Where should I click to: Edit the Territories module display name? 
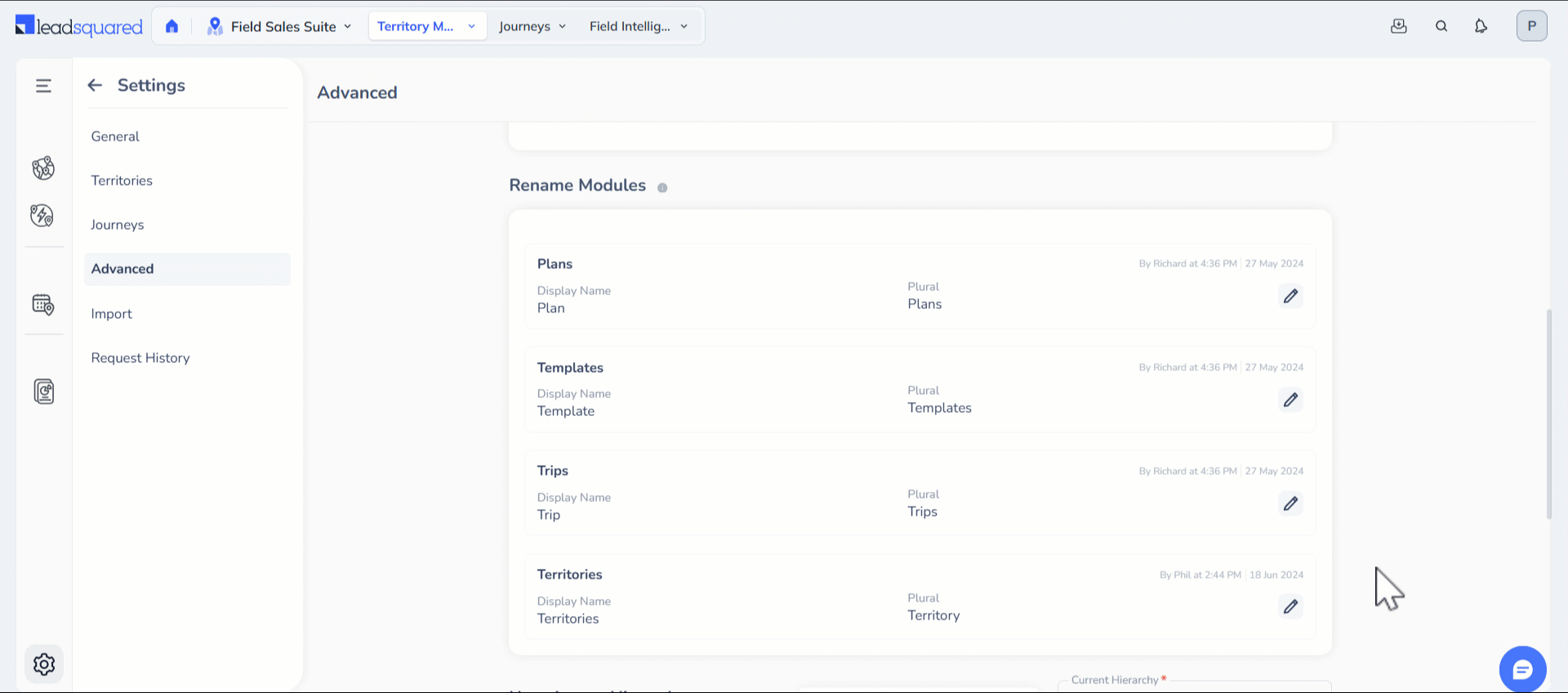click(1290, 607)
